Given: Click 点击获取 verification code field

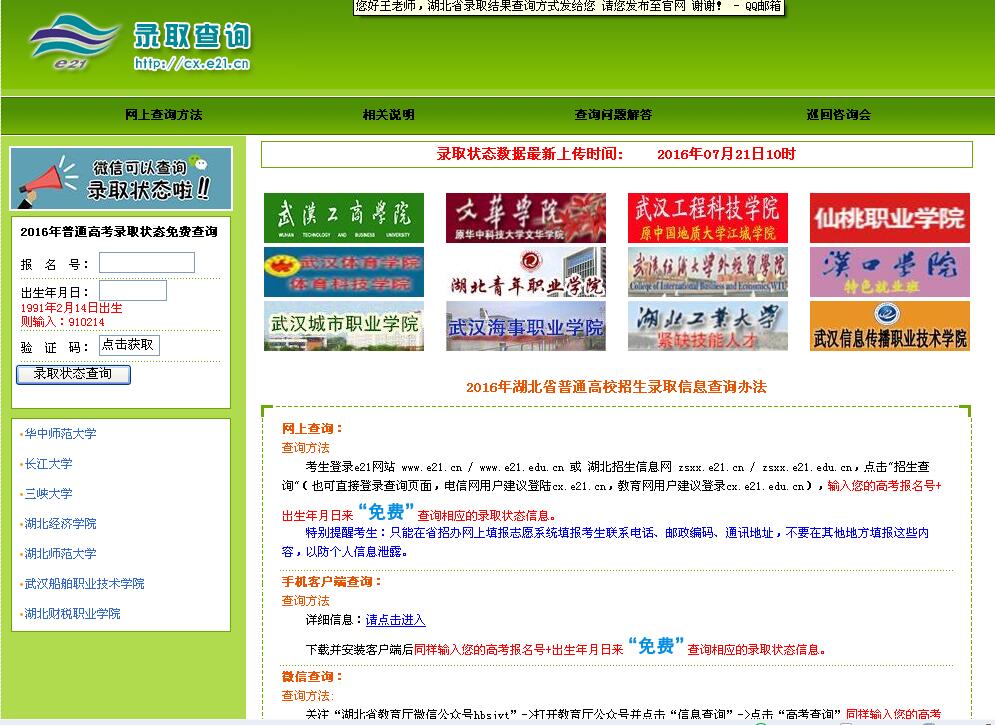Looking at the screenshot, I should (x=129, y=345).
